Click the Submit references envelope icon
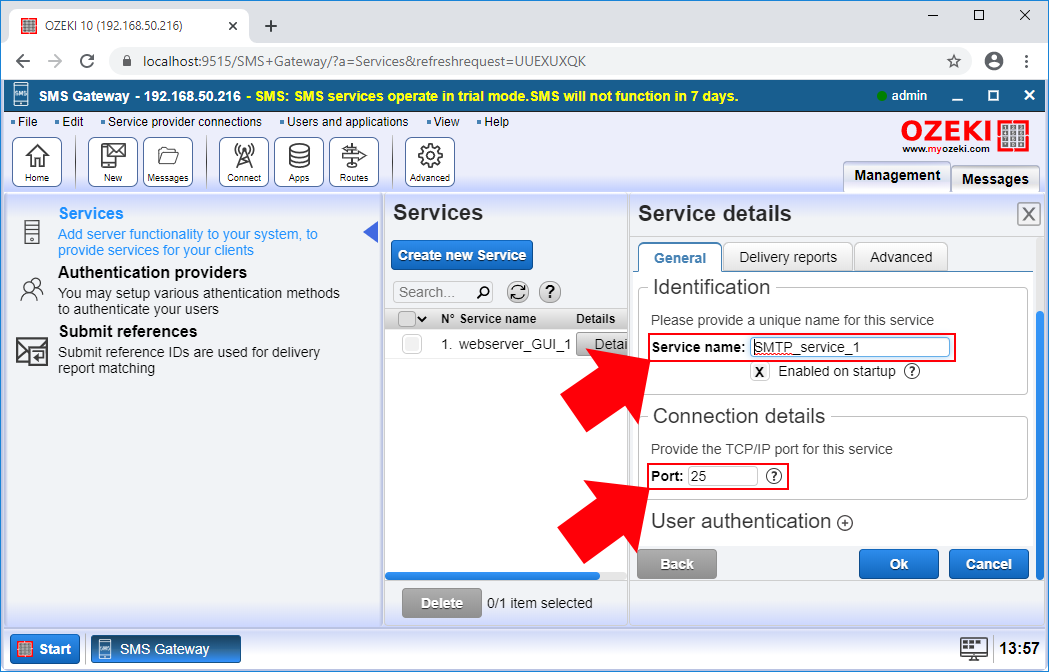 (31, 351)
